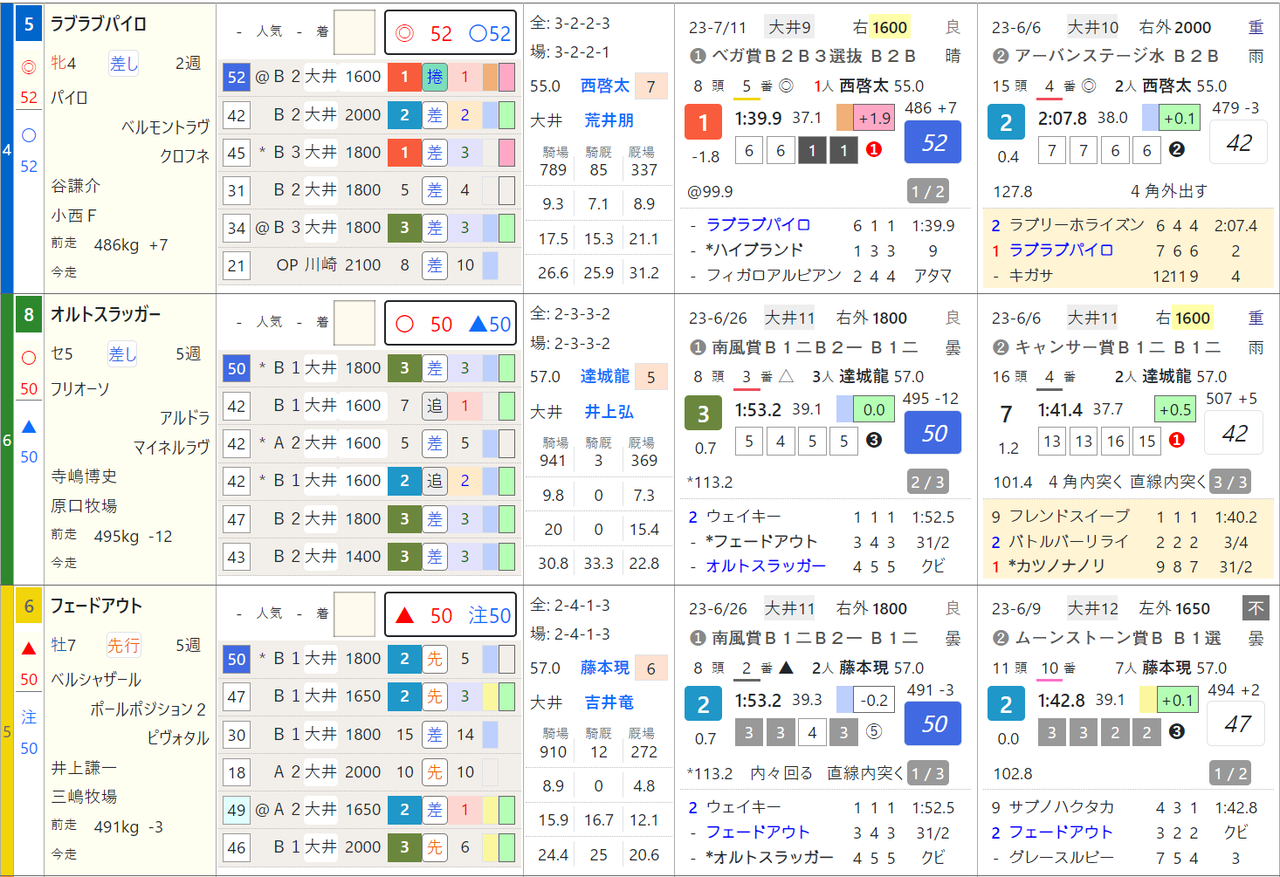Viewport: 1280px width, 877px height.
Task: Click the orange 1st-place badge in the ベガ賞 race
Action: tap(703, 124)
